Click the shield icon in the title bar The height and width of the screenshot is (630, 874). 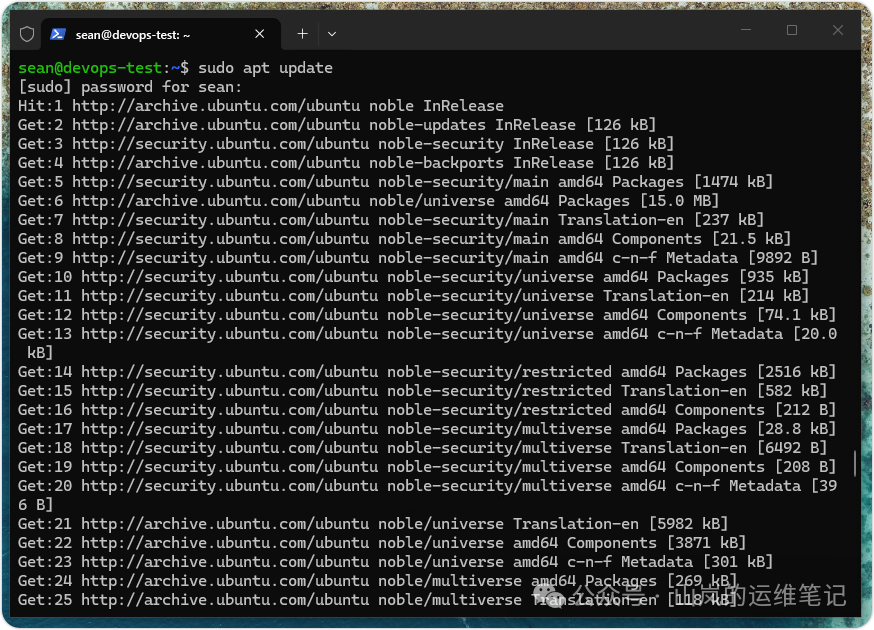pos(27,32)
